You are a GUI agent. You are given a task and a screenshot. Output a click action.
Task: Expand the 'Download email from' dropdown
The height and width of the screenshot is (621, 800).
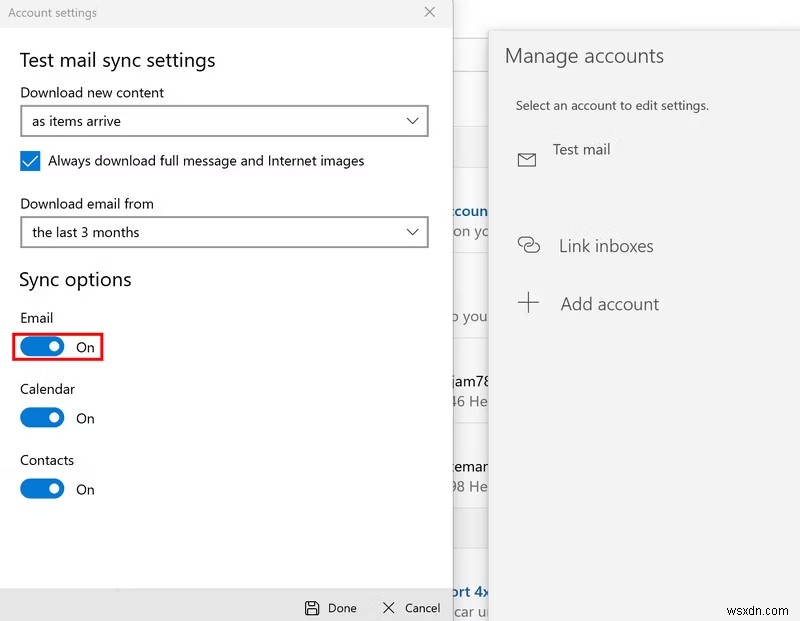(x=224, y=231)
